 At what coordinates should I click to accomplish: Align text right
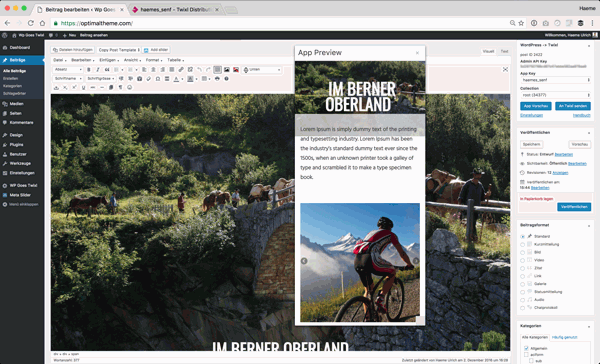point(163,70)
